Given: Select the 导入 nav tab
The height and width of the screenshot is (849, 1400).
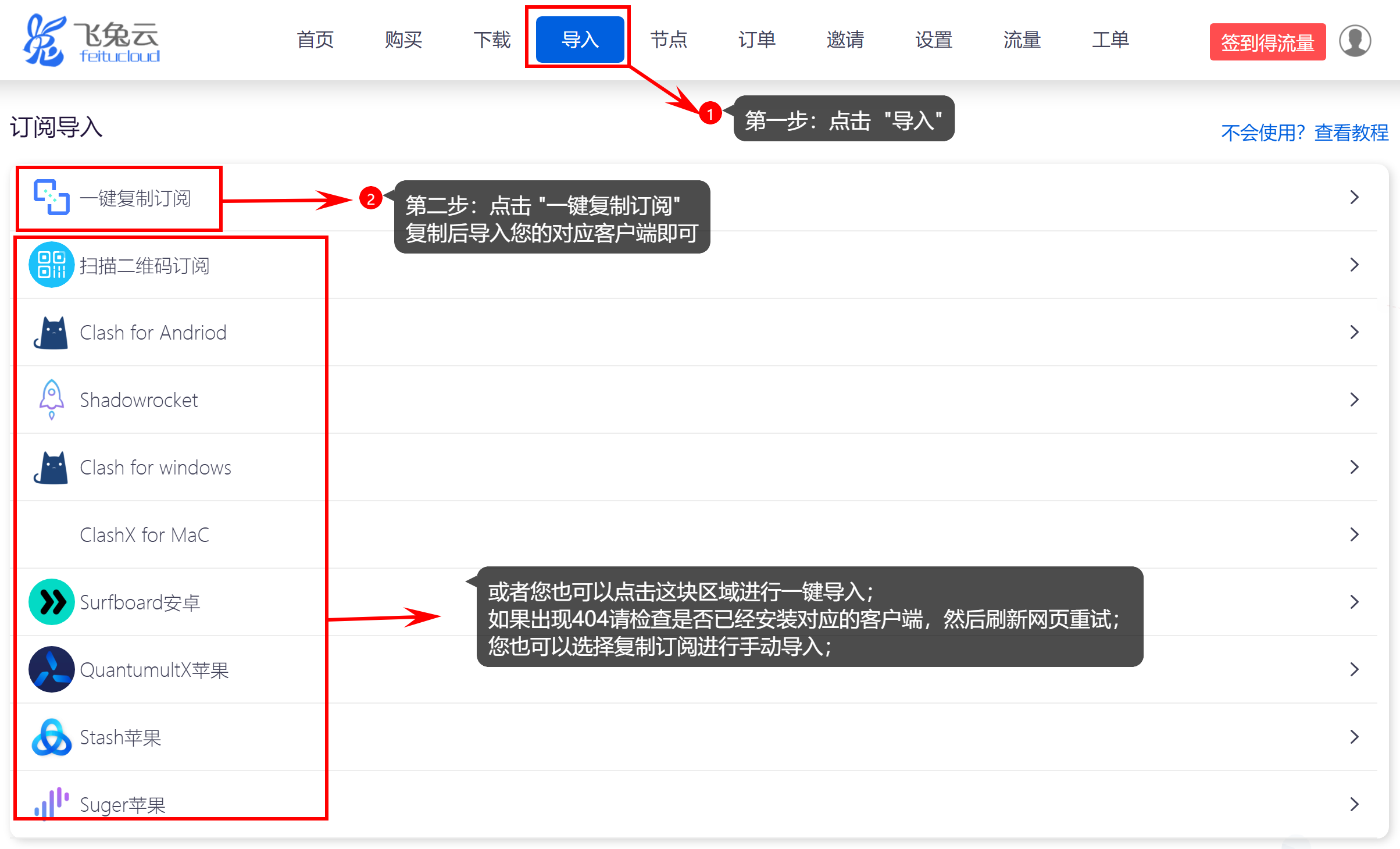Looking at the screenshot, I should coord(580,40).
